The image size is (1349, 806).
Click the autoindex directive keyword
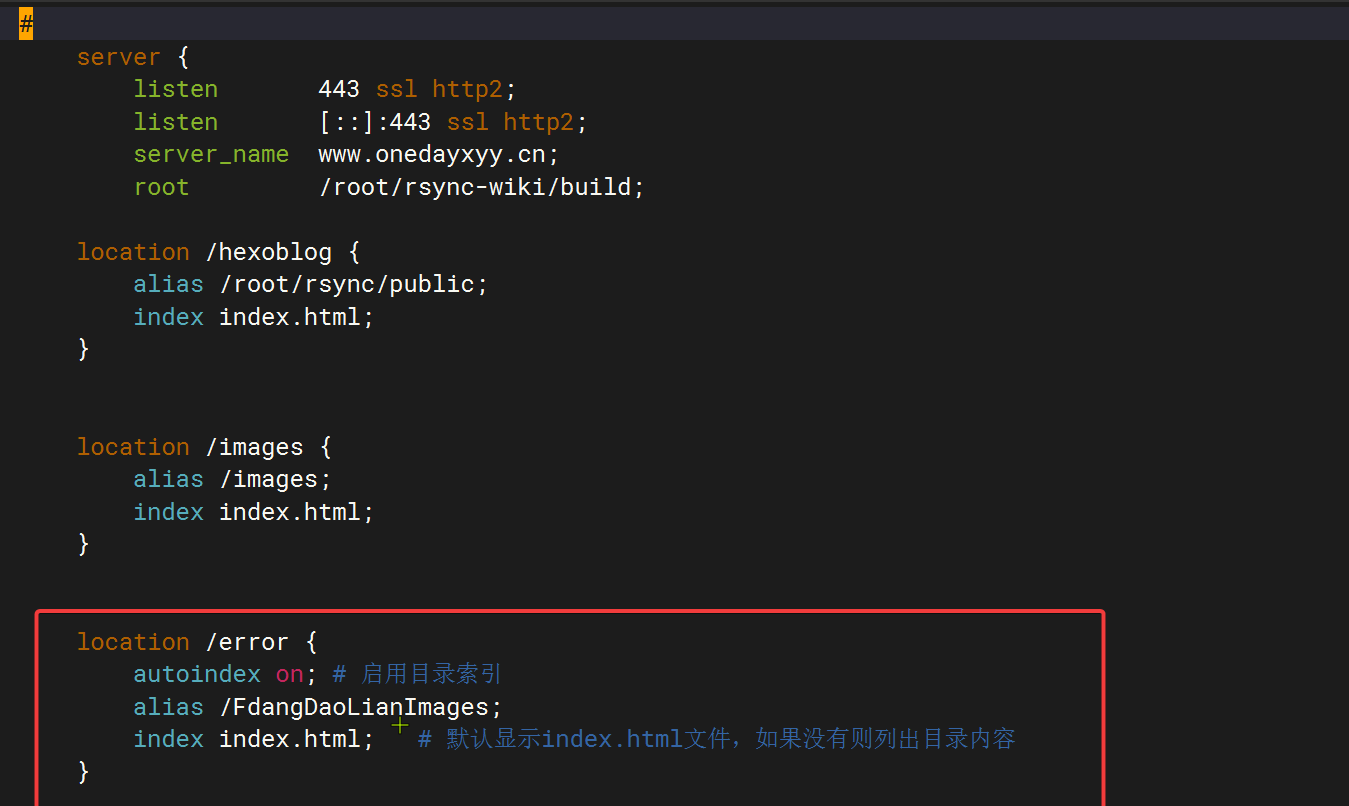pos(197,674)
